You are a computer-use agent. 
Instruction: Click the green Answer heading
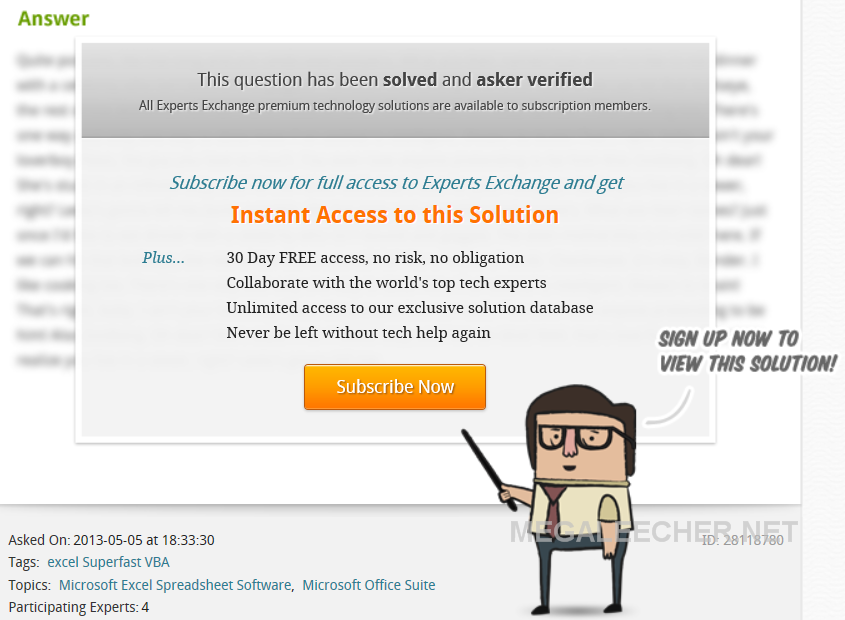click(53, 18)
